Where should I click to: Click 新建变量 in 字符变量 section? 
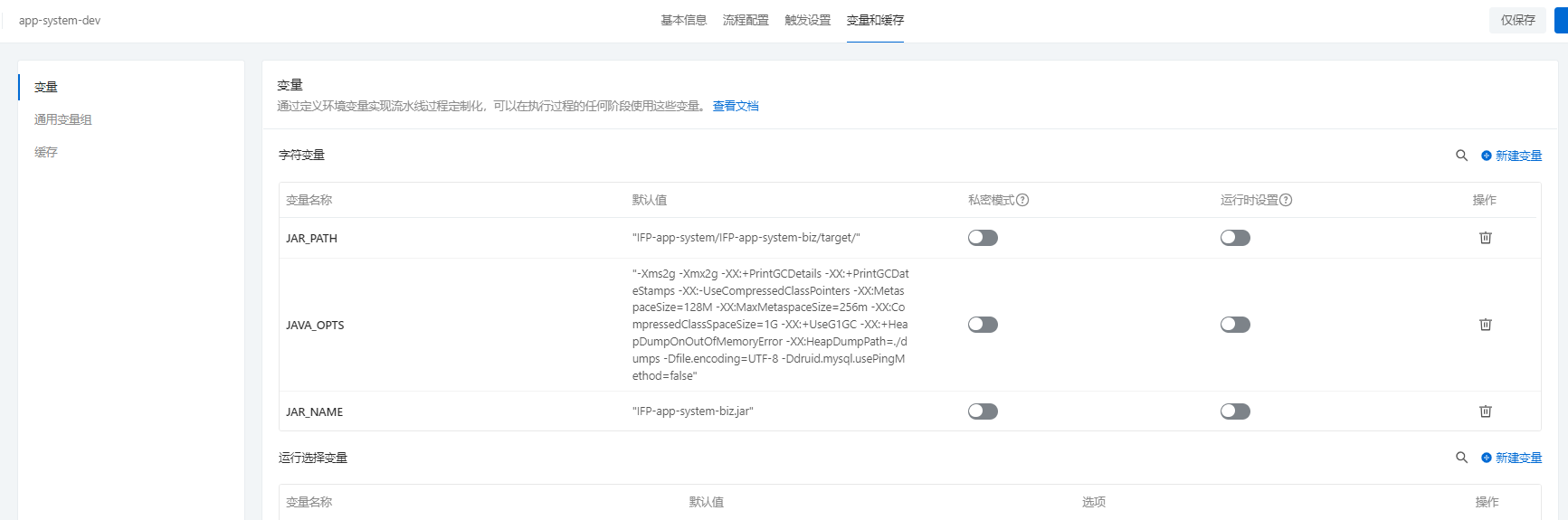pos(1511,156)
